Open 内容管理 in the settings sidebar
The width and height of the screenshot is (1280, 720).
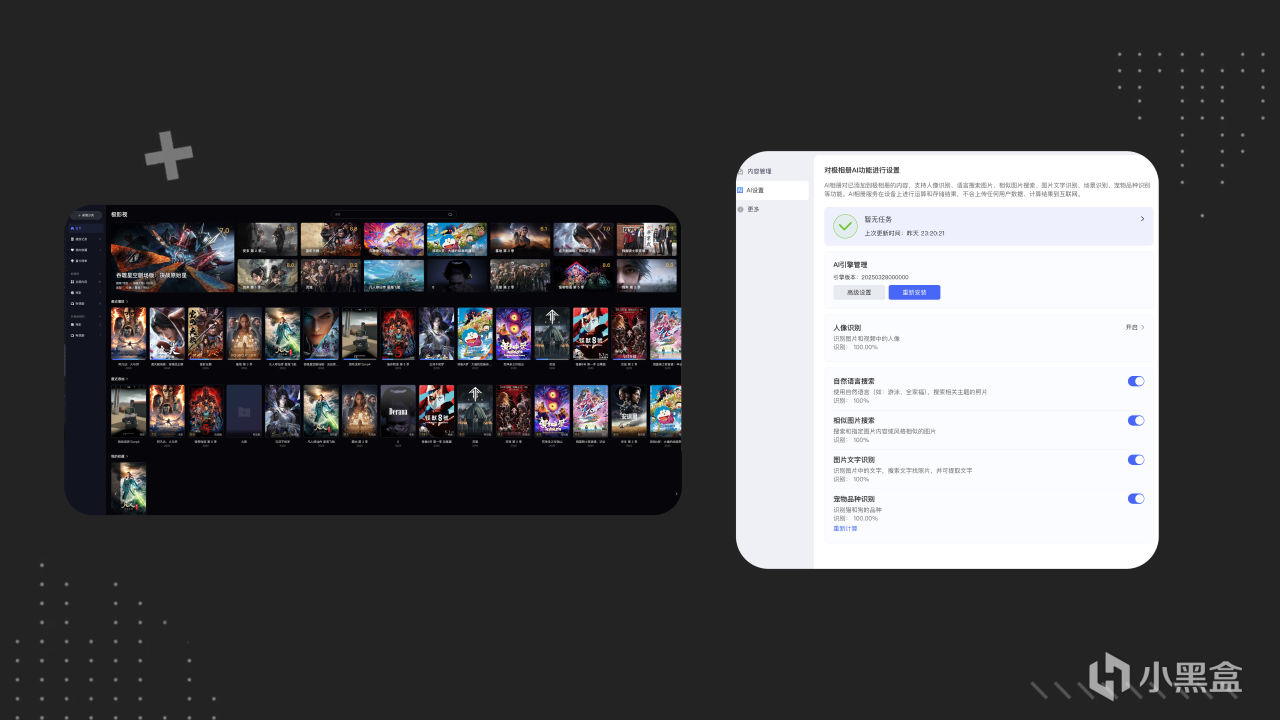click(759, 172)
